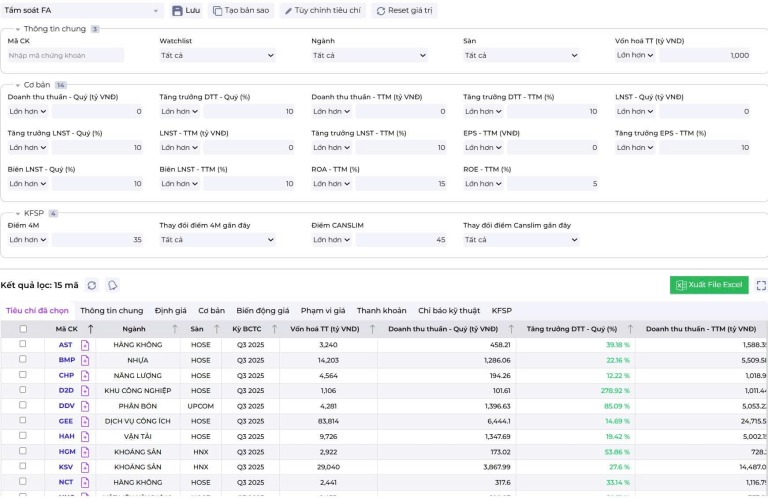Collapse the Cơ bản filter section
The height and width of the screenshot is (498, 768).
coord(17,85)
